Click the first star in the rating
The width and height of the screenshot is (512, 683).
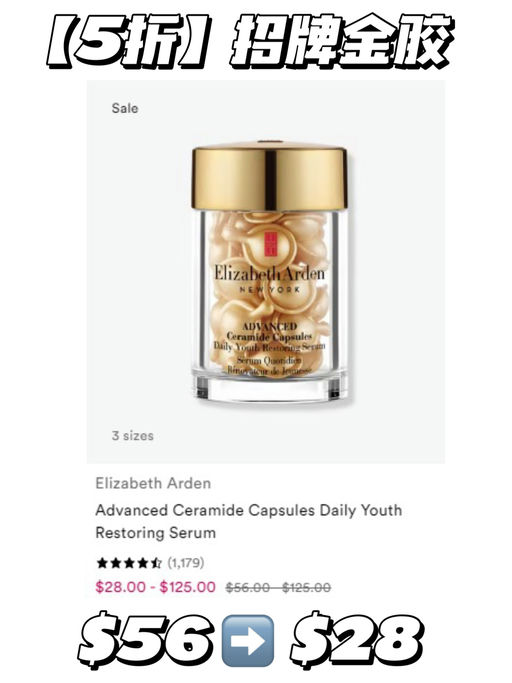pyautogui.click(x=102, y=563)
